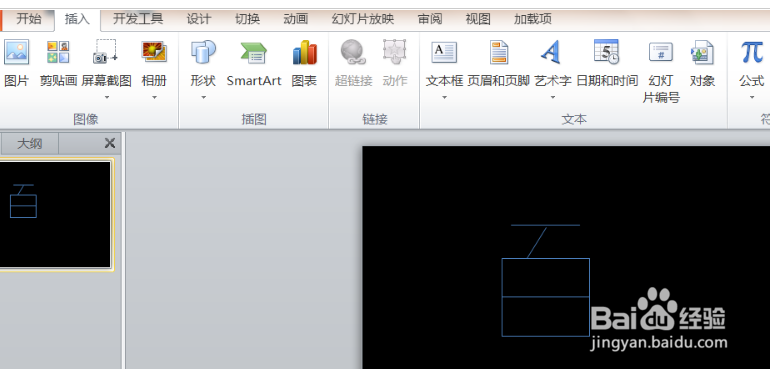Click the Text Box (文本框) icon

[x=444, y=52]
